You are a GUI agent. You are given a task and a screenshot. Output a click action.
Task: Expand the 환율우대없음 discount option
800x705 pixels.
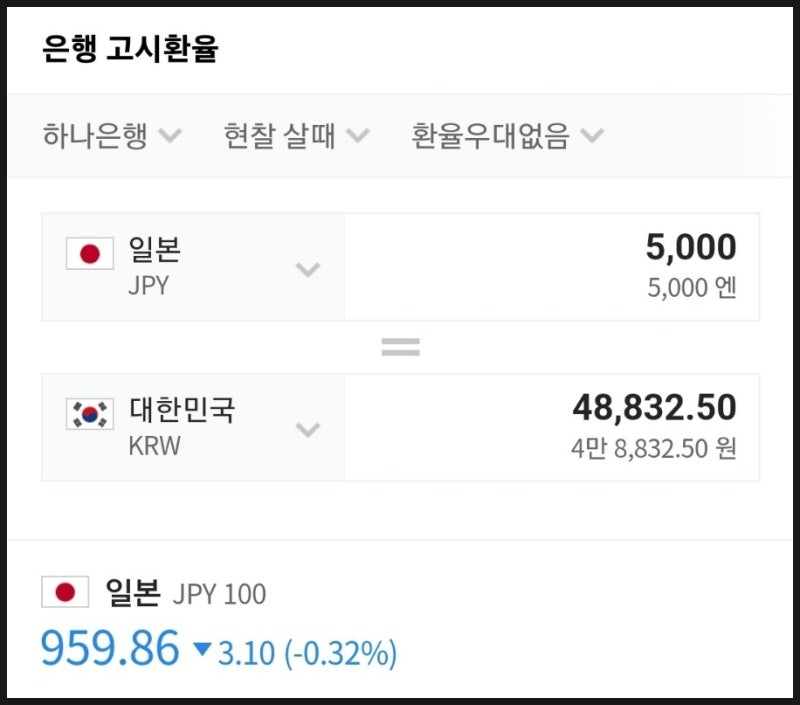[x=490, y=135]
